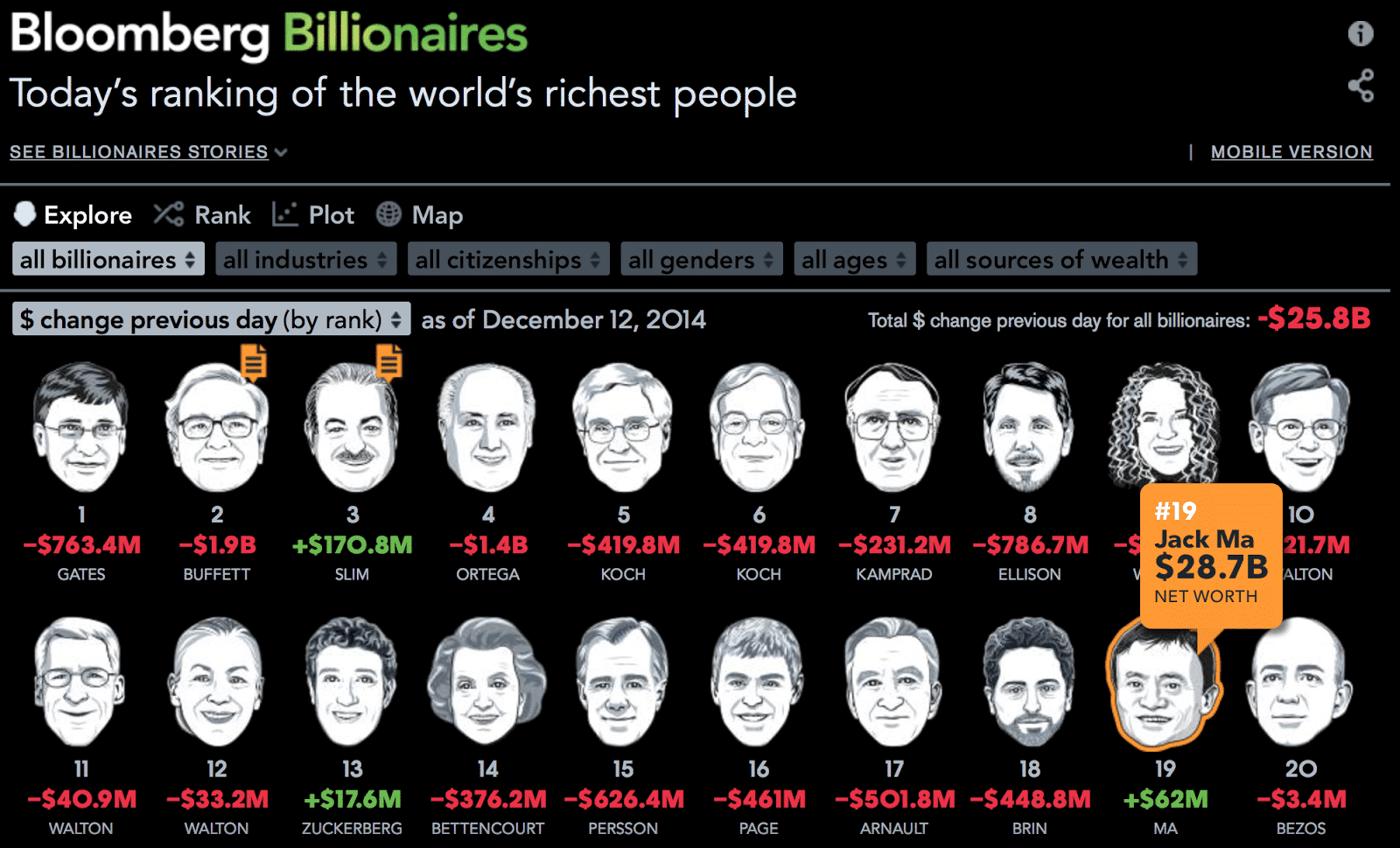Select Bill Gates portrait
The width and height of the screenshot is (1400, 848).
point(80,428)
